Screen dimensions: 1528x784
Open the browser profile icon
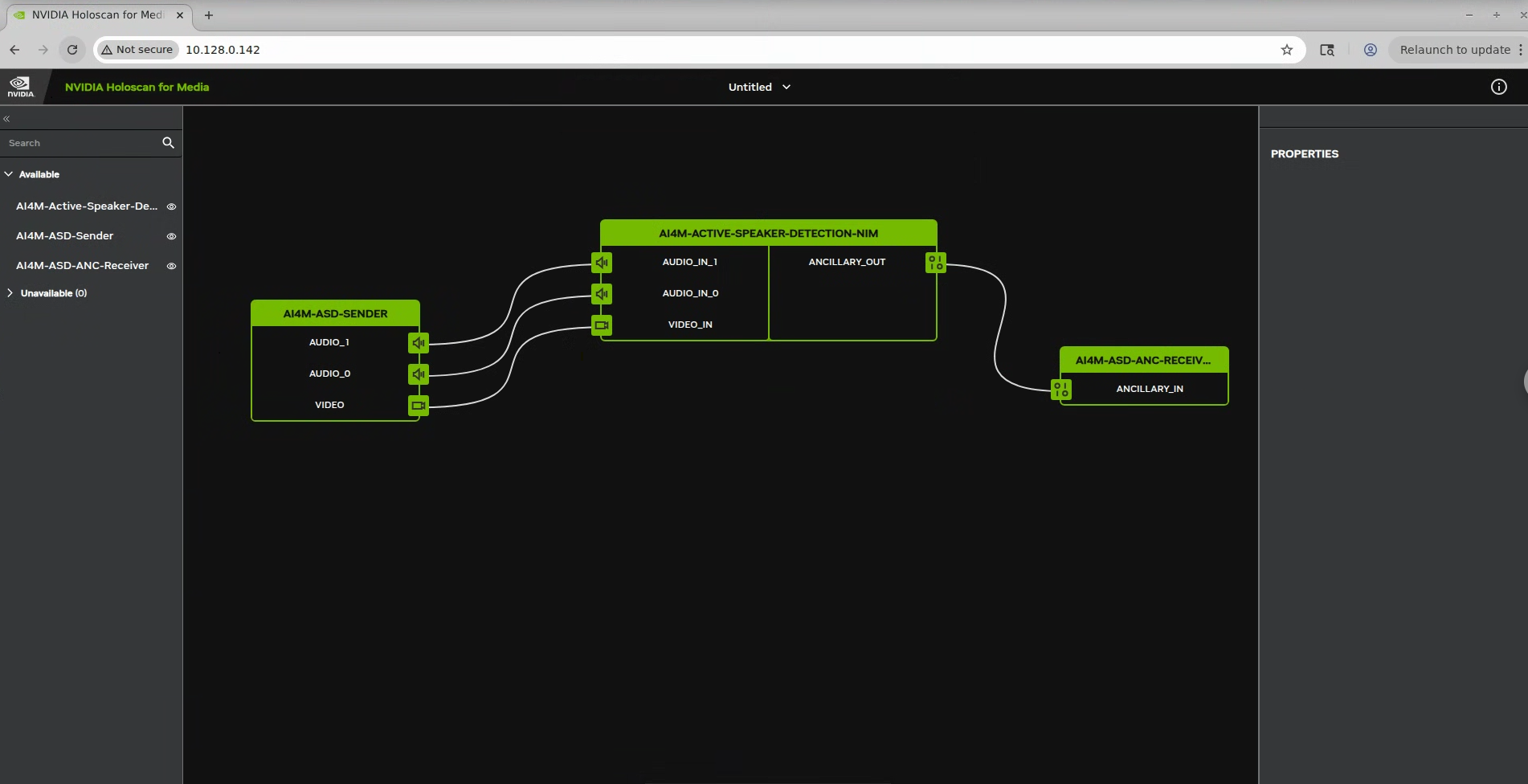1371,50
